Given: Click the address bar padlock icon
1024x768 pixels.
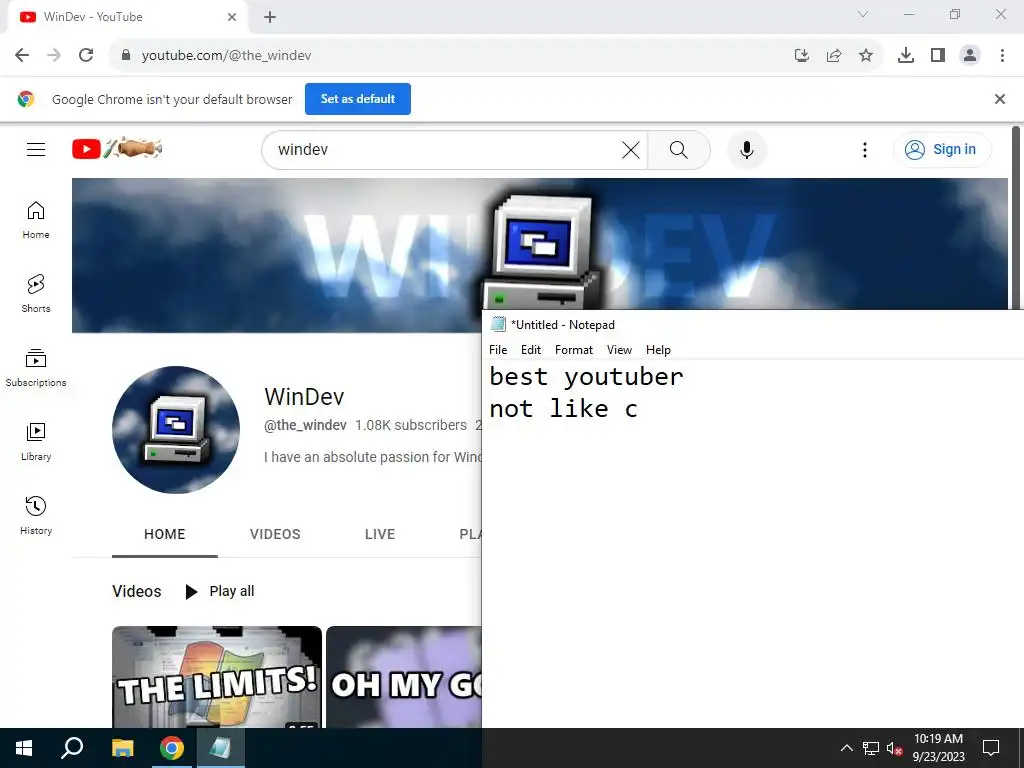Looking at the screenshot, I should (126, 56).
